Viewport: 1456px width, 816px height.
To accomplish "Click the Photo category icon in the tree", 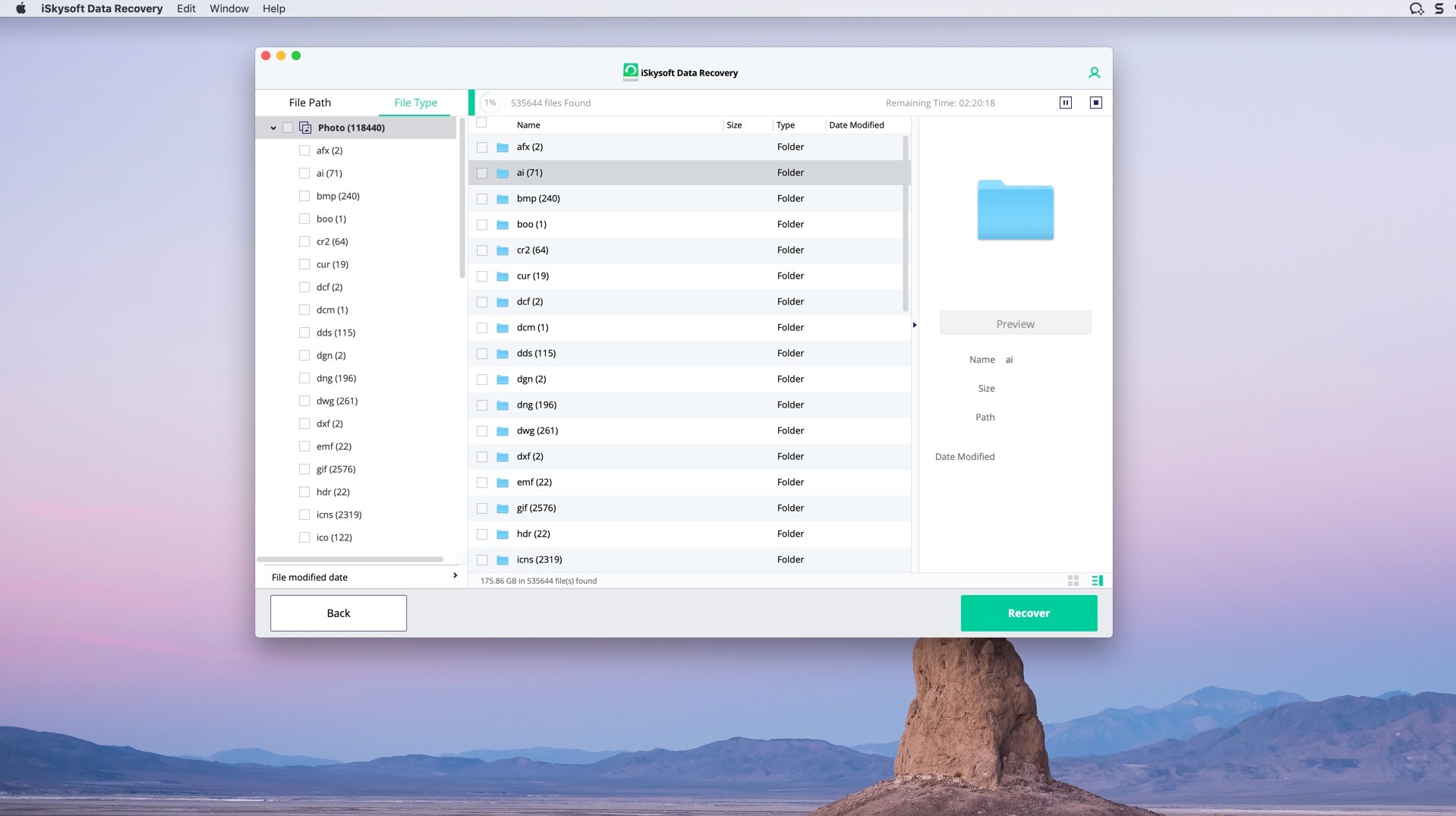I will pyautogui.click(x=305, y=128).
